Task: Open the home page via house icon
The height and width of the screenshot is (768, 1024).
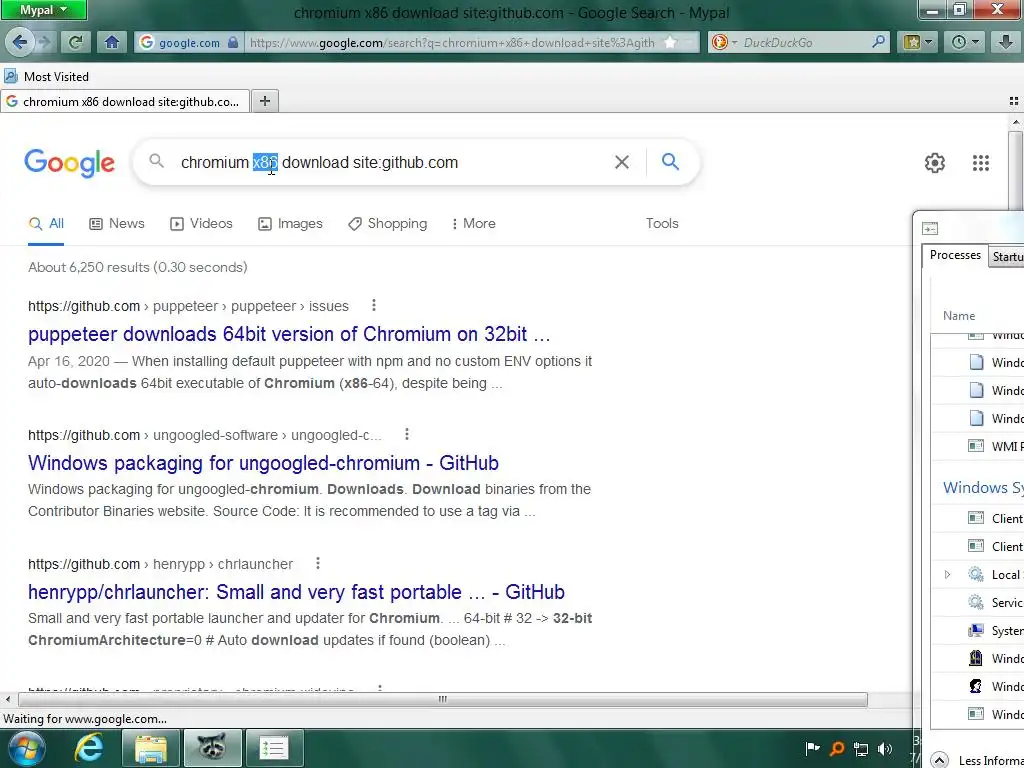Action: 112,42
